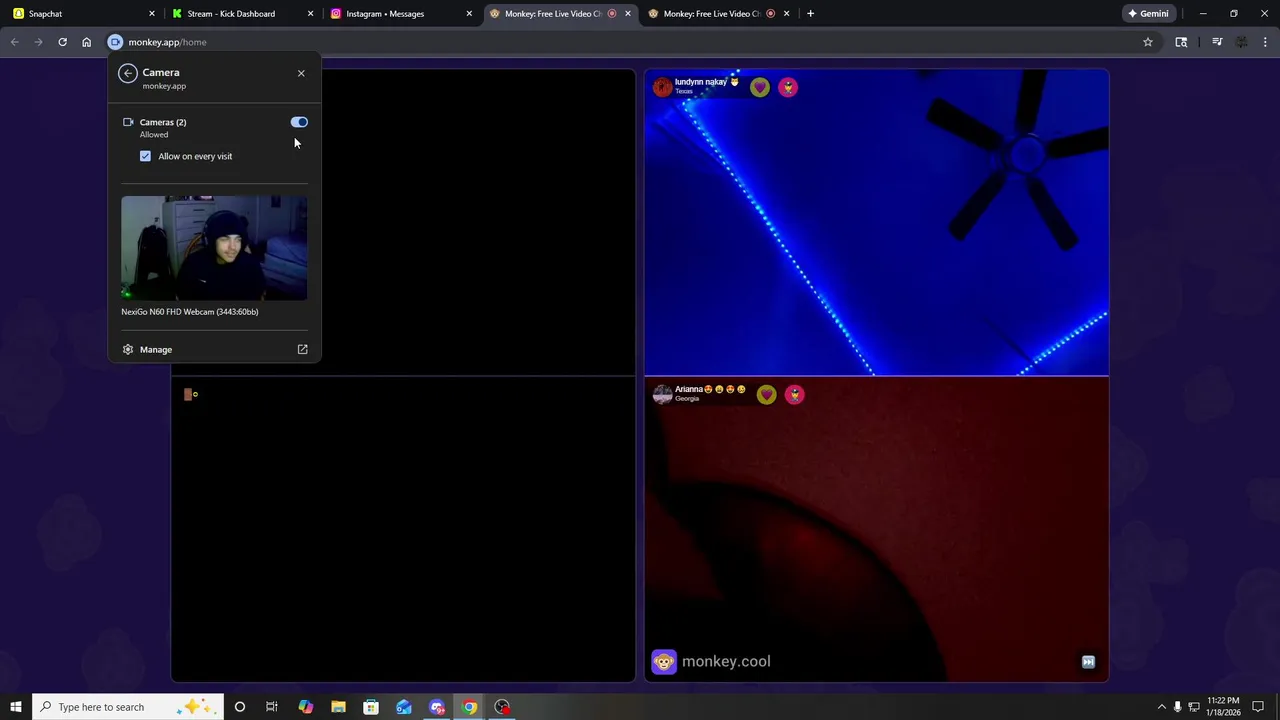Open the media controls icon
This screenshot has width=1280, height=720.
point(1217,42)
